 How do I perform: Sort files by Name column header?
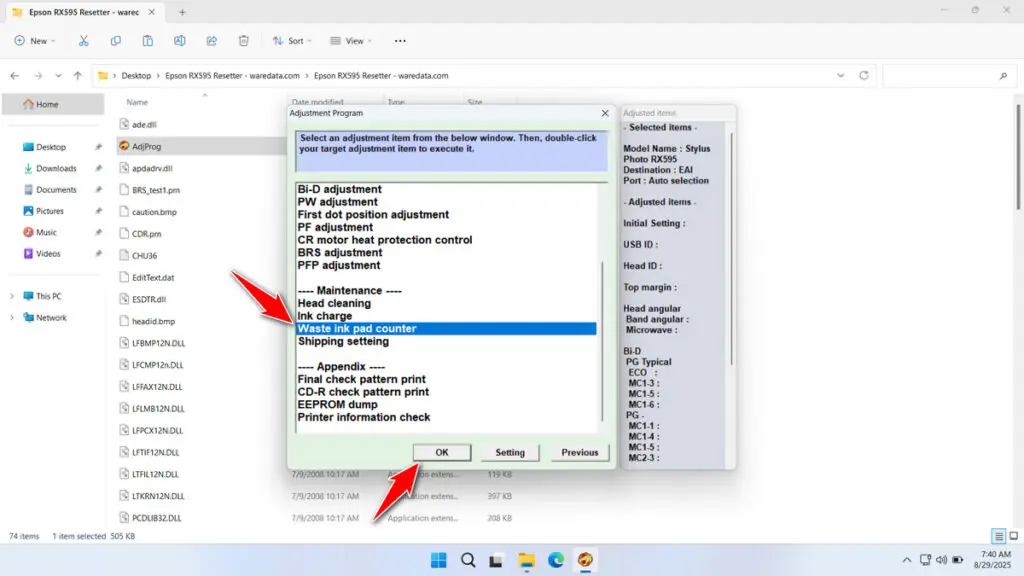137,103
